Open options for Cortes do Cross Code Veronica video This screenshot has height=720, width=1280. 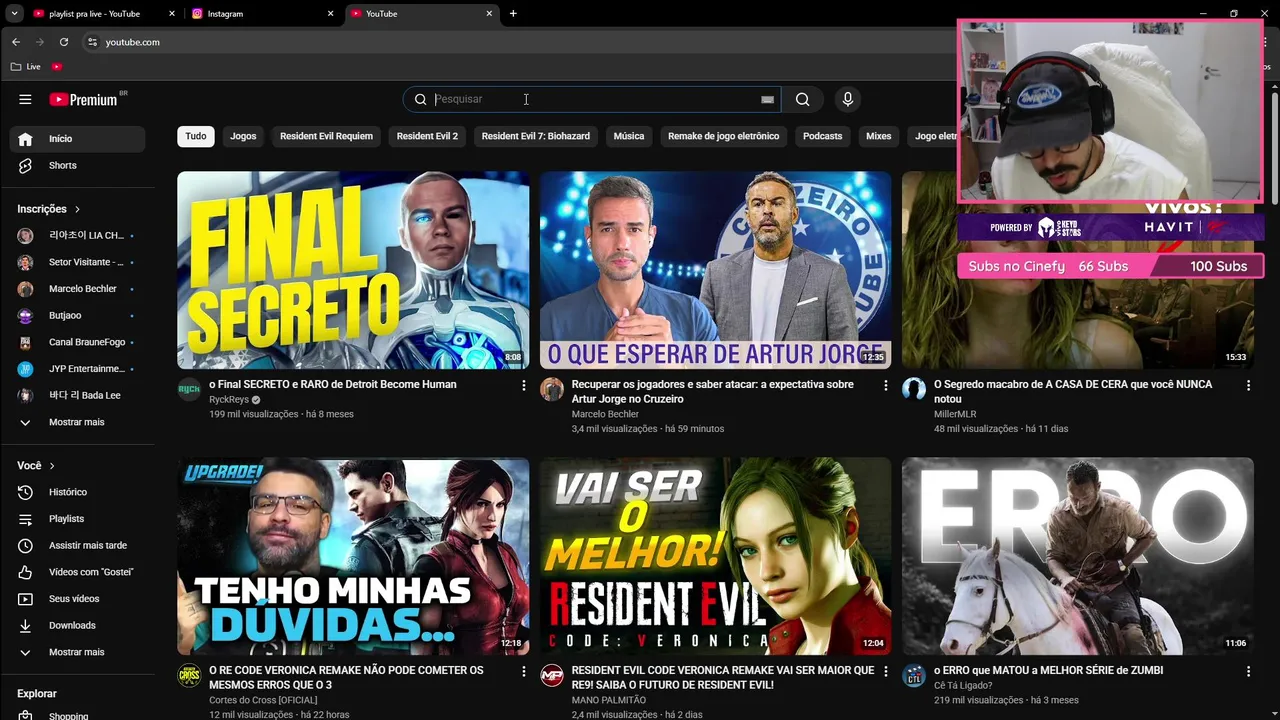coord(523,671)
